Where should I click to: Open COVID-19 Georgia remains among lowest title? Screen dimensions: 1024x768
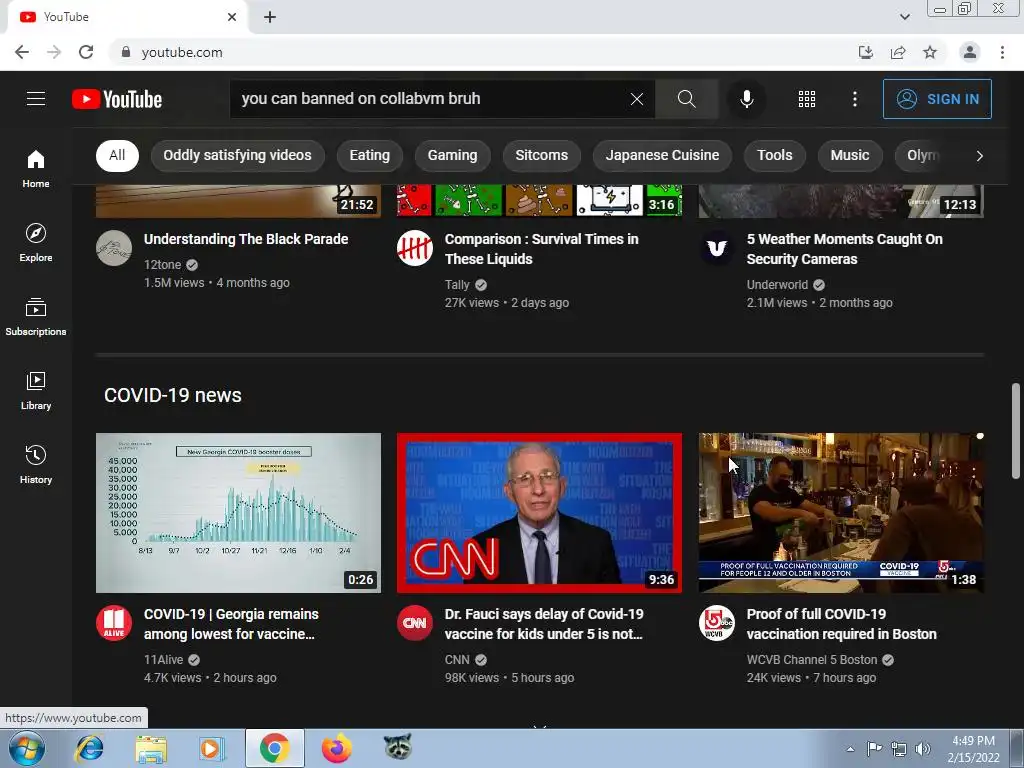(x=231, y=624)
